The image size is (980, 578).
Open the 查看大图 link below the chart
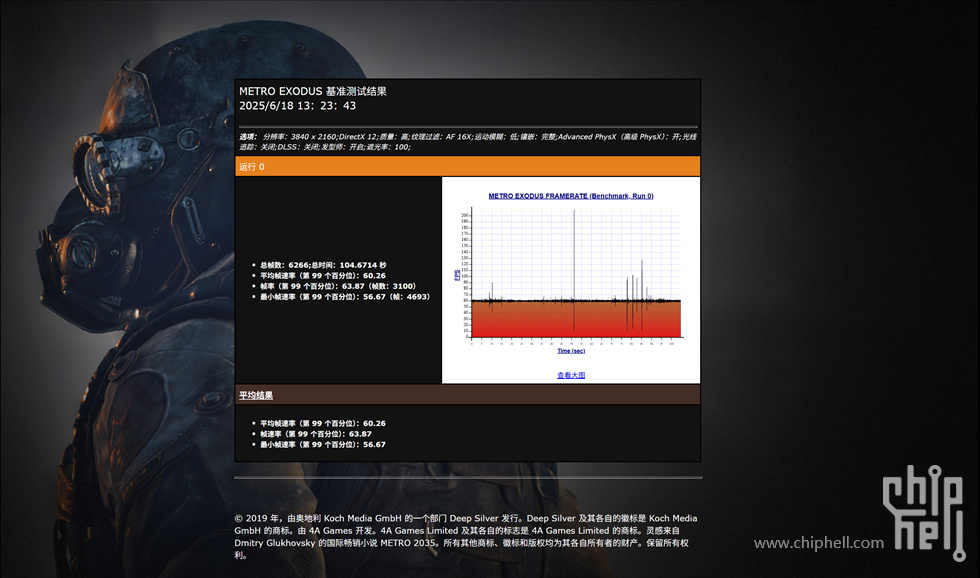(x=571, y=375)
